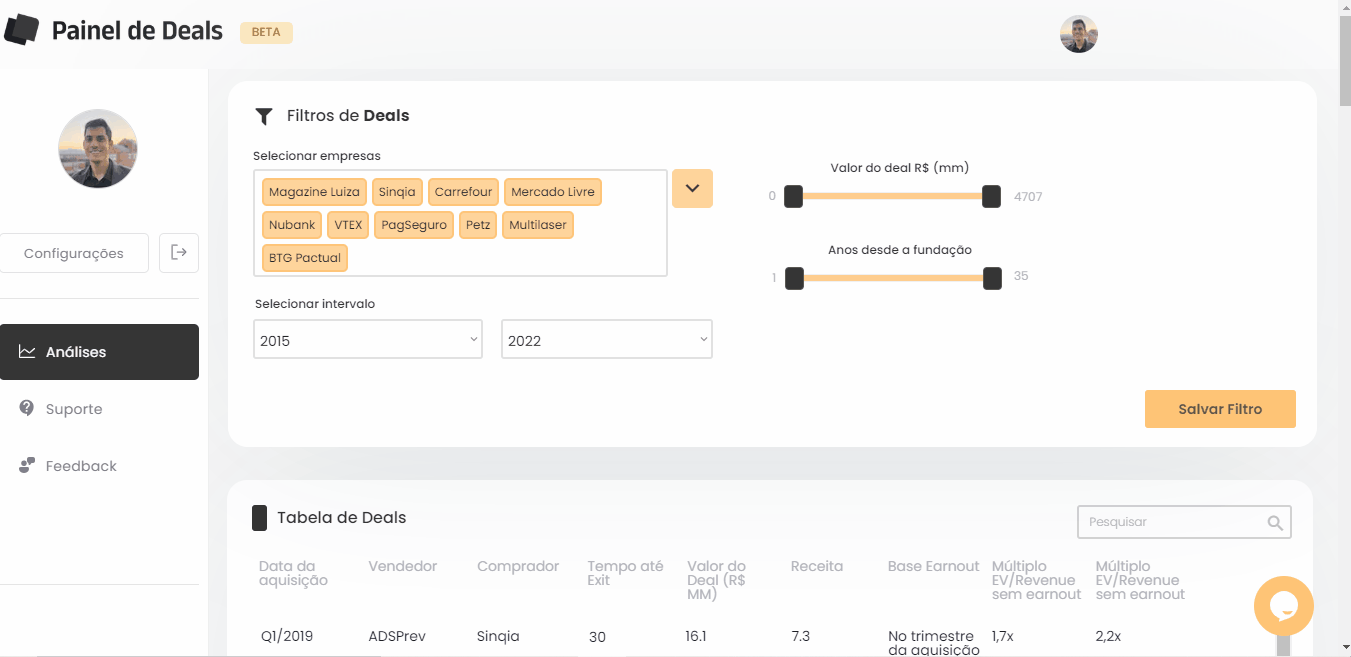Screen dimensions: 1351x657
Task: Click the Sinqia buyer cell in table
Action: coord(498,636)
